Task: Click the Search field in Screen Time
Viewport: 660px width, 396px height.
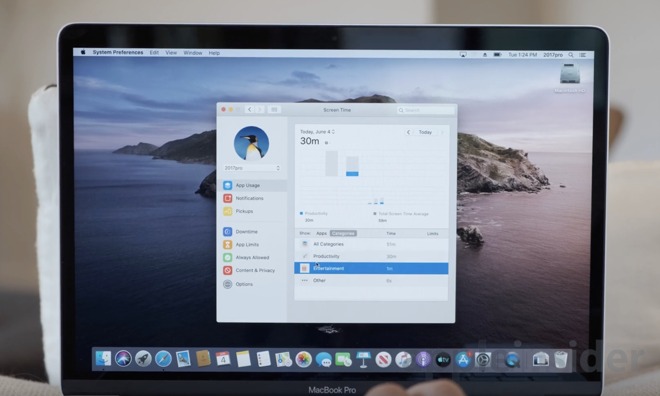Action: point(426,110)
